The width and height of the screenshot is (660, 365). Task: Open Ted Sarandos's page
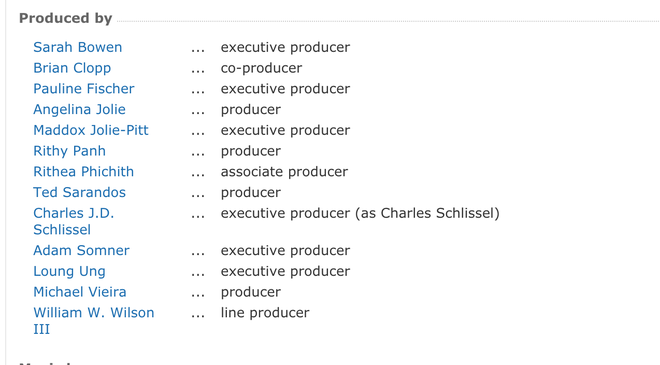pyautogui.click(x=80, y=192)
